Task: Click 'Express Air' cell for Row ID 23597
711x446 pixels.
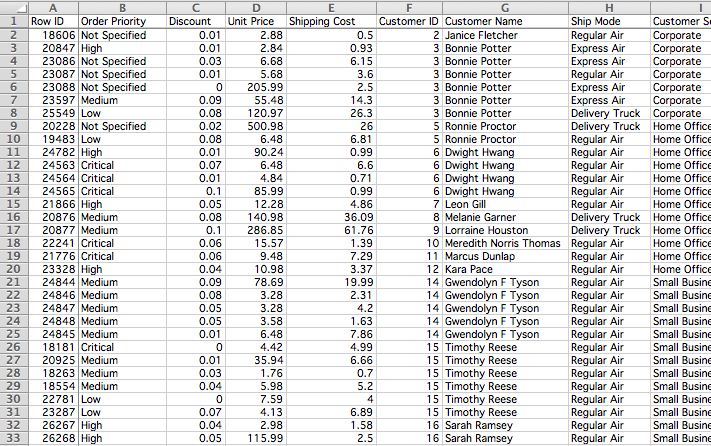Action: (609, 100)
